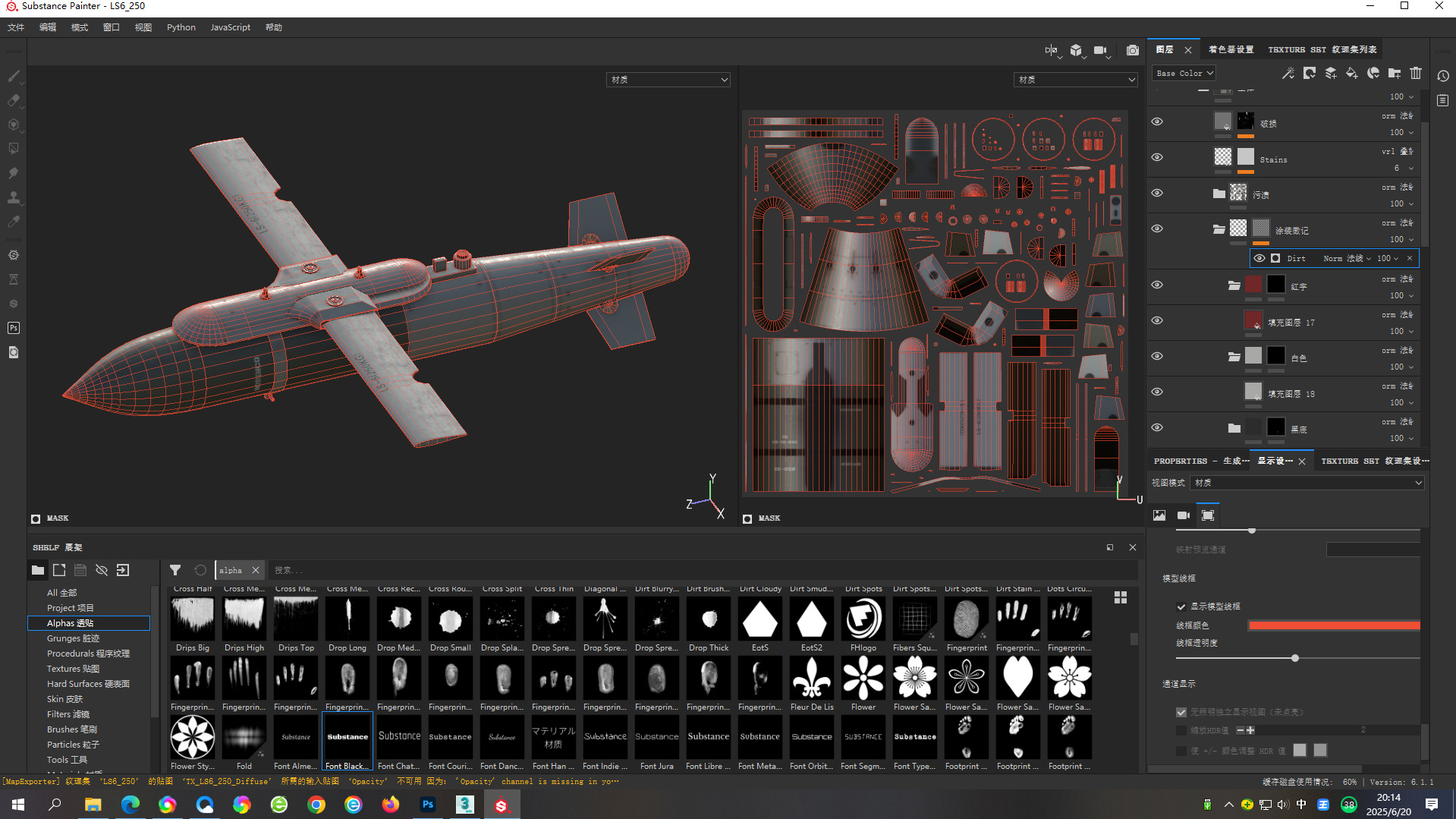
Task: Toggle viewport symmetry button
Action: click(1051, 50)
